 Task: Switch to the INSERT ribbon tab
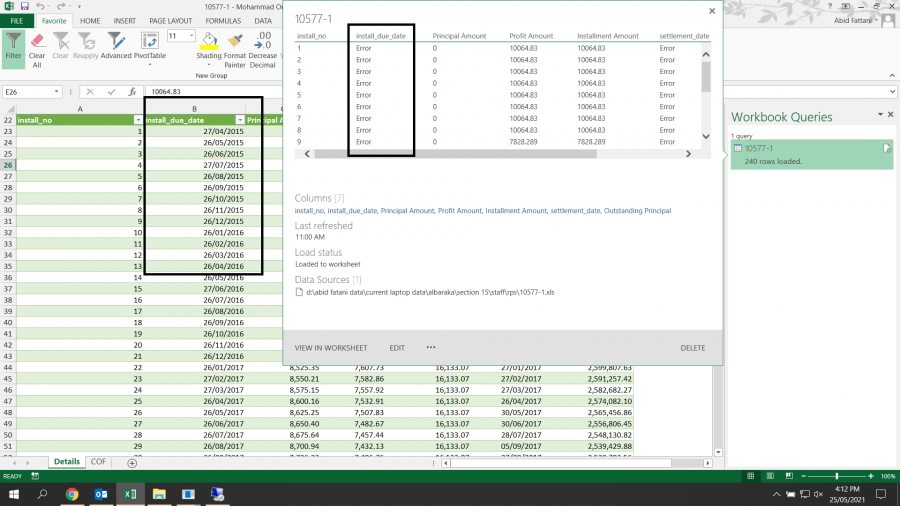point(125,21)
